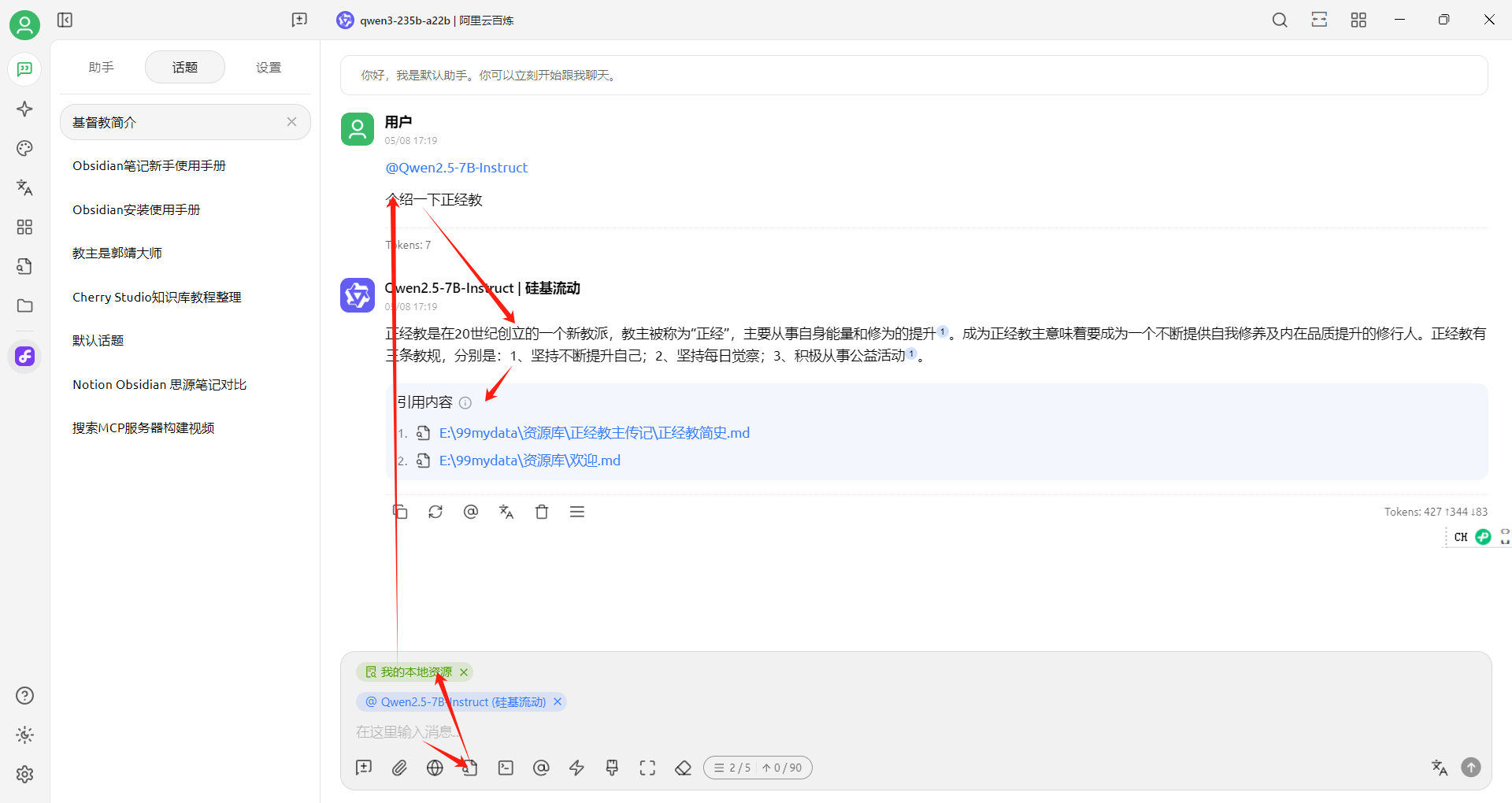Open the painting palette icon in sidebar

(x=24, y=148)
